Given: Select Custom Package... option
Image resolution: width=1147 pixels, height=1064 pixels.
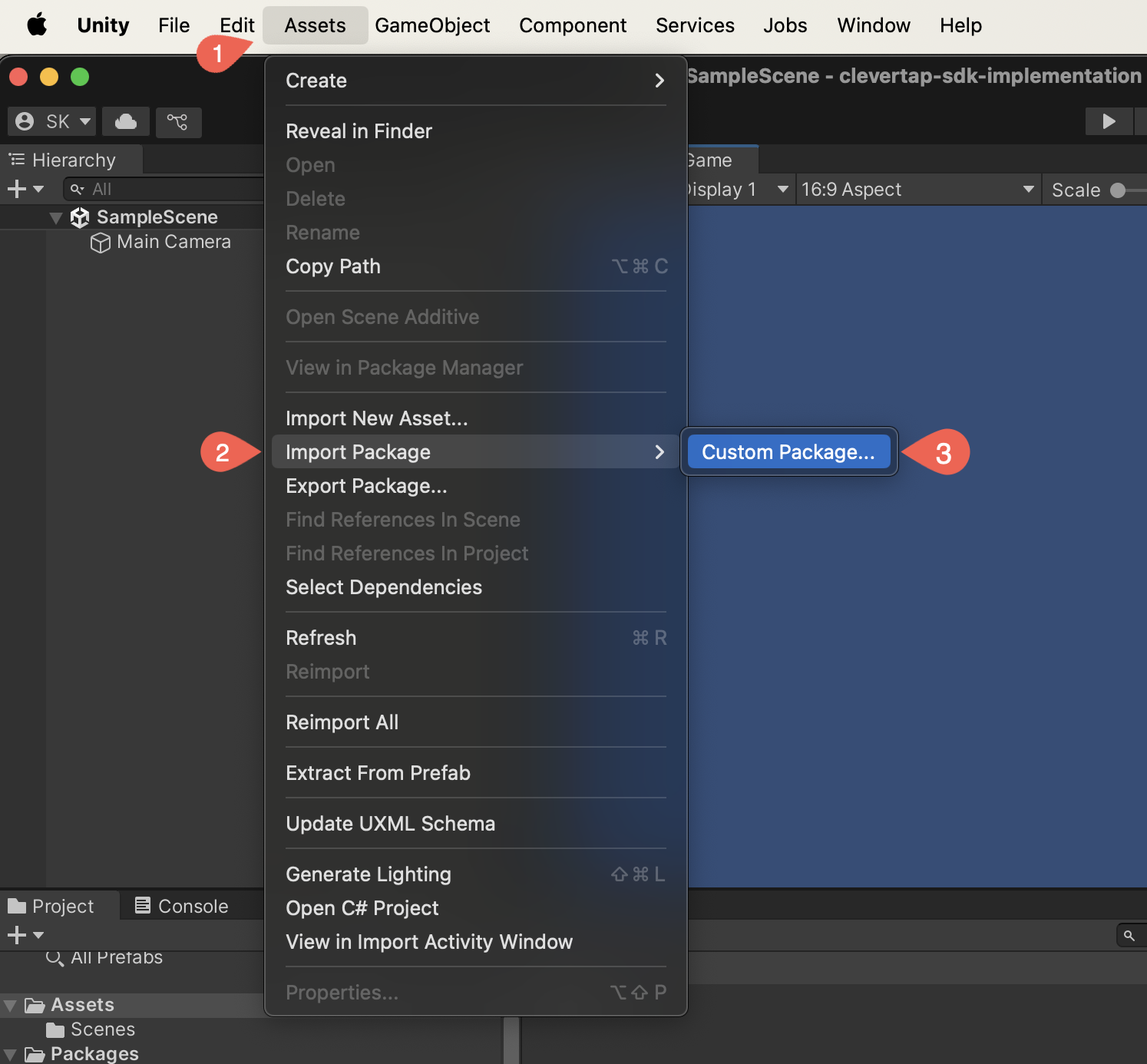Looking at the screenshot, I should [x=788, y=451].
